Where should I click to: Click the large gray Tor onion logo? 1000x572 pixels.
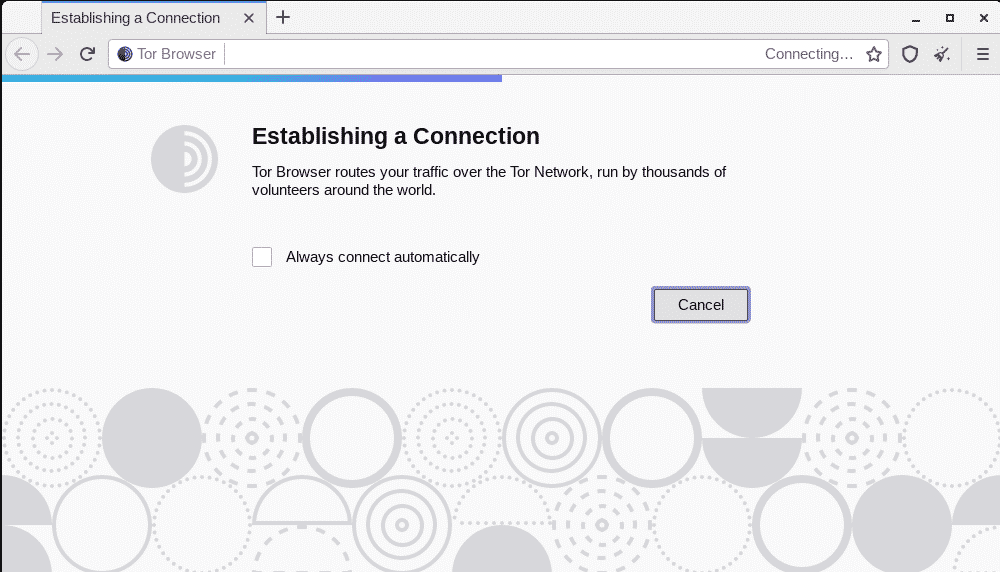click(x=184, y=159)
